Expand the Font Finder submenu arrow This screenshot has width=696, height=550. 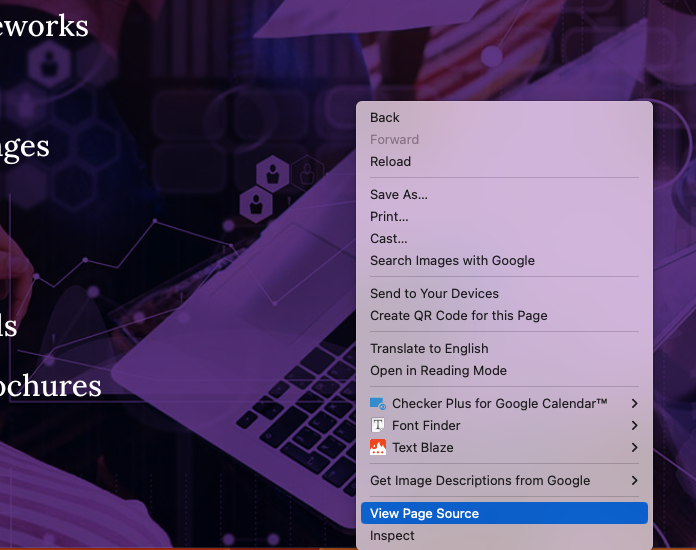[635, 426]
